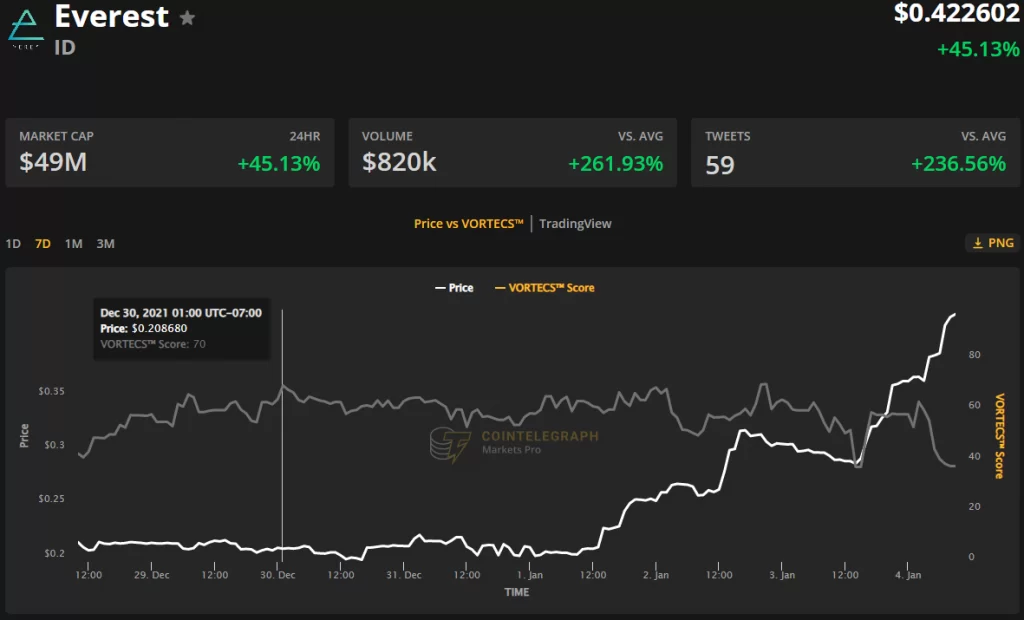Change chart range to 1M
1024x620 pixels.
tap(74, 243)
